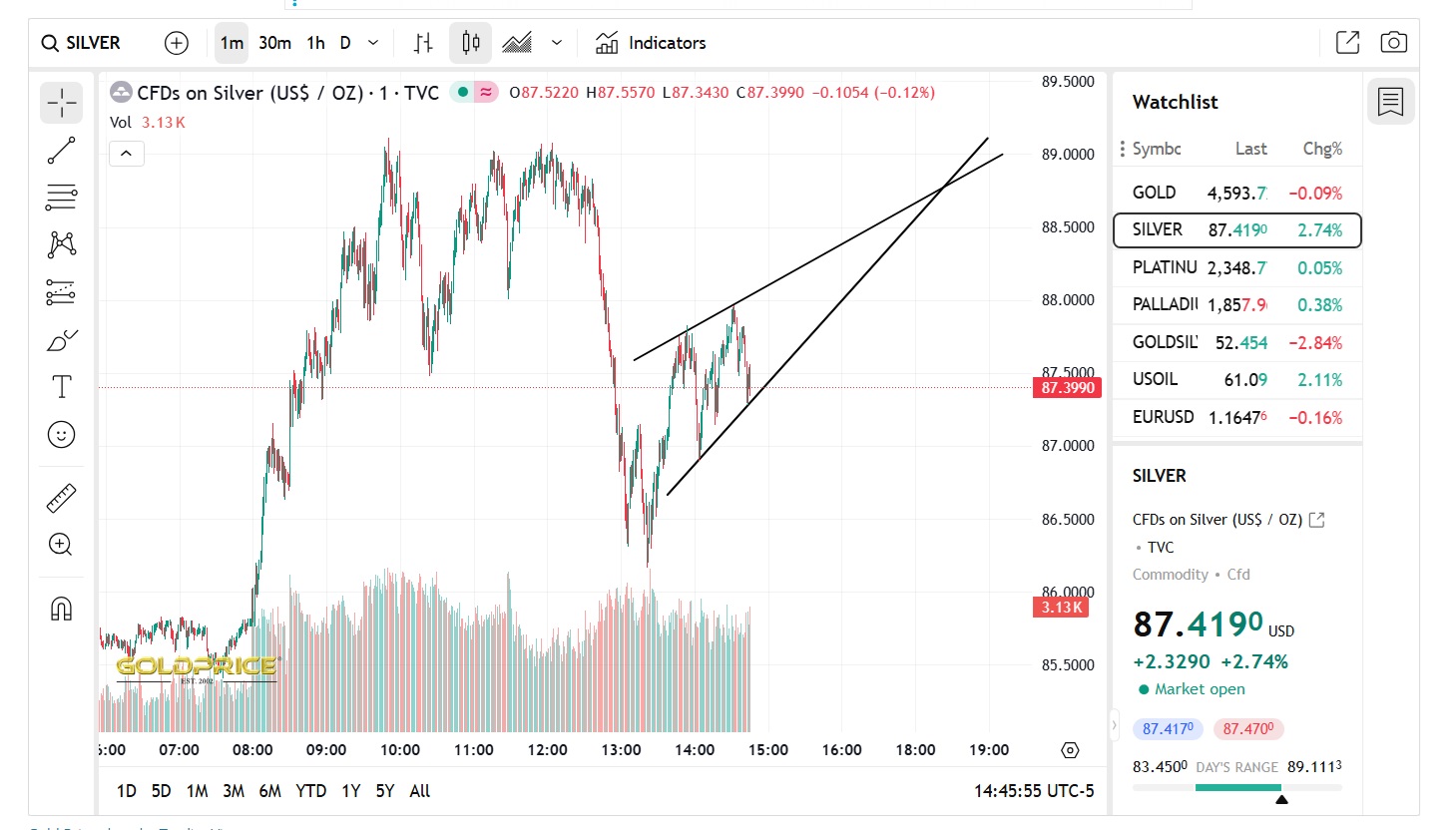
Task: Select the area chart style
Action: [x=517, y=43]
